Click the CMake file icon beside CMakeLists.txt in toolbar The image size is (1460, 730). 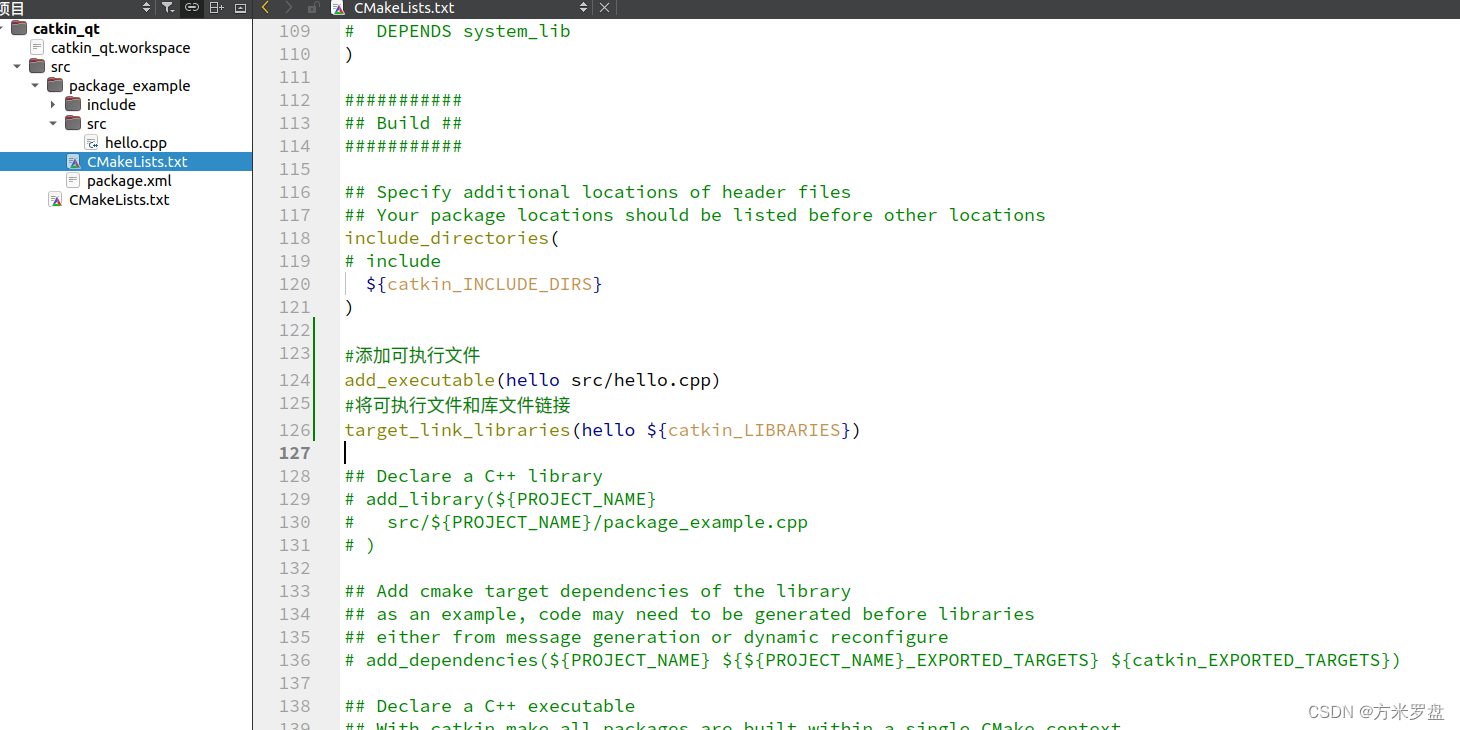[x=338, y=8]
